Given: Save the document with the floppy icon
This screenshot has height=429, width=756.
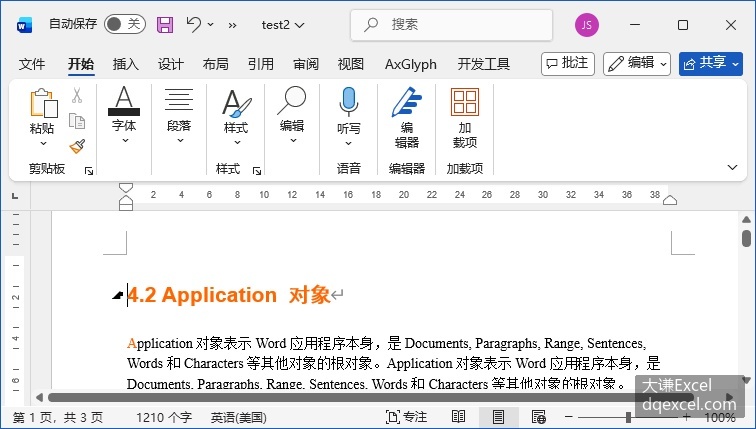Looking at the screenshot, I should (165, 25).
